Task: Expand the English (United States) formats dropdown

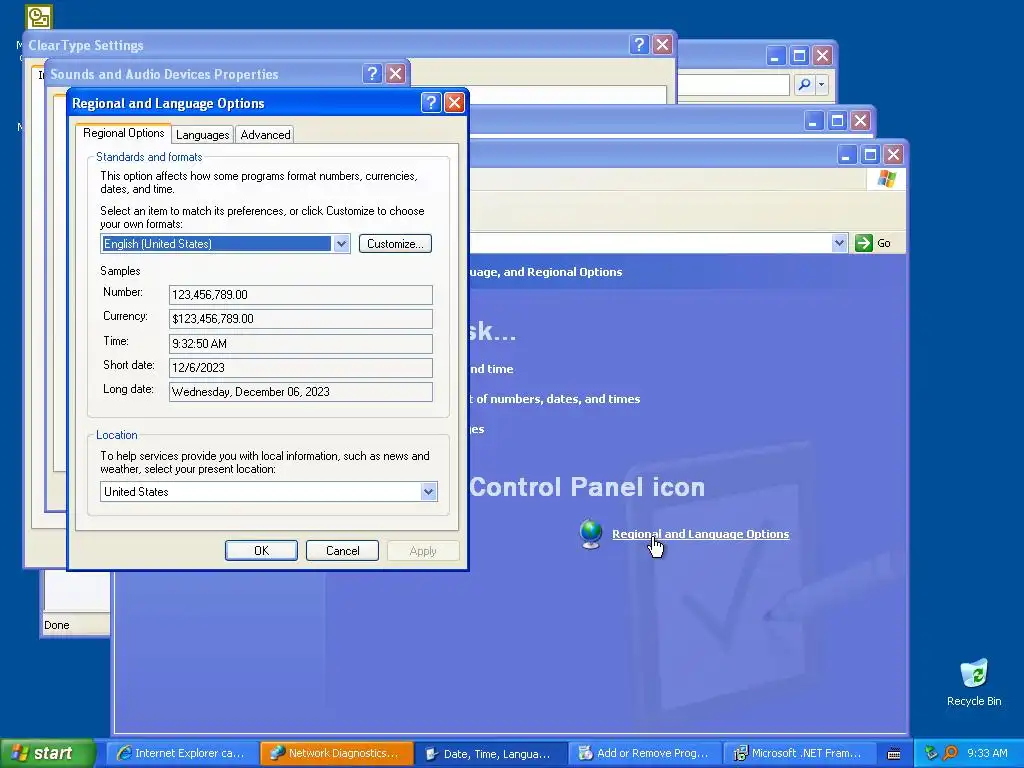Action: (342, 244)
